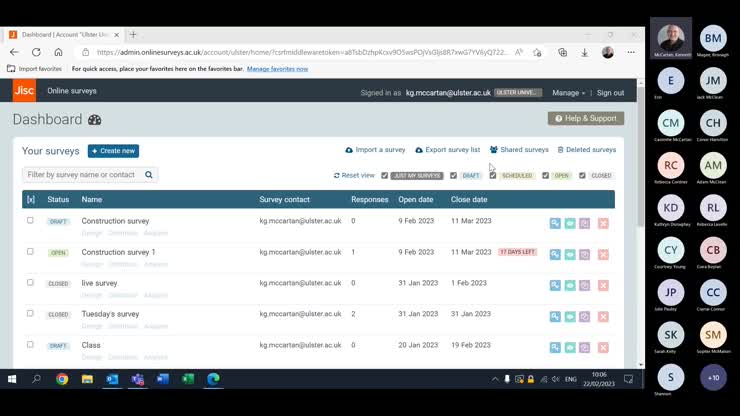Open Shared surveys
The image size is (740, 416).
(519, 150)
